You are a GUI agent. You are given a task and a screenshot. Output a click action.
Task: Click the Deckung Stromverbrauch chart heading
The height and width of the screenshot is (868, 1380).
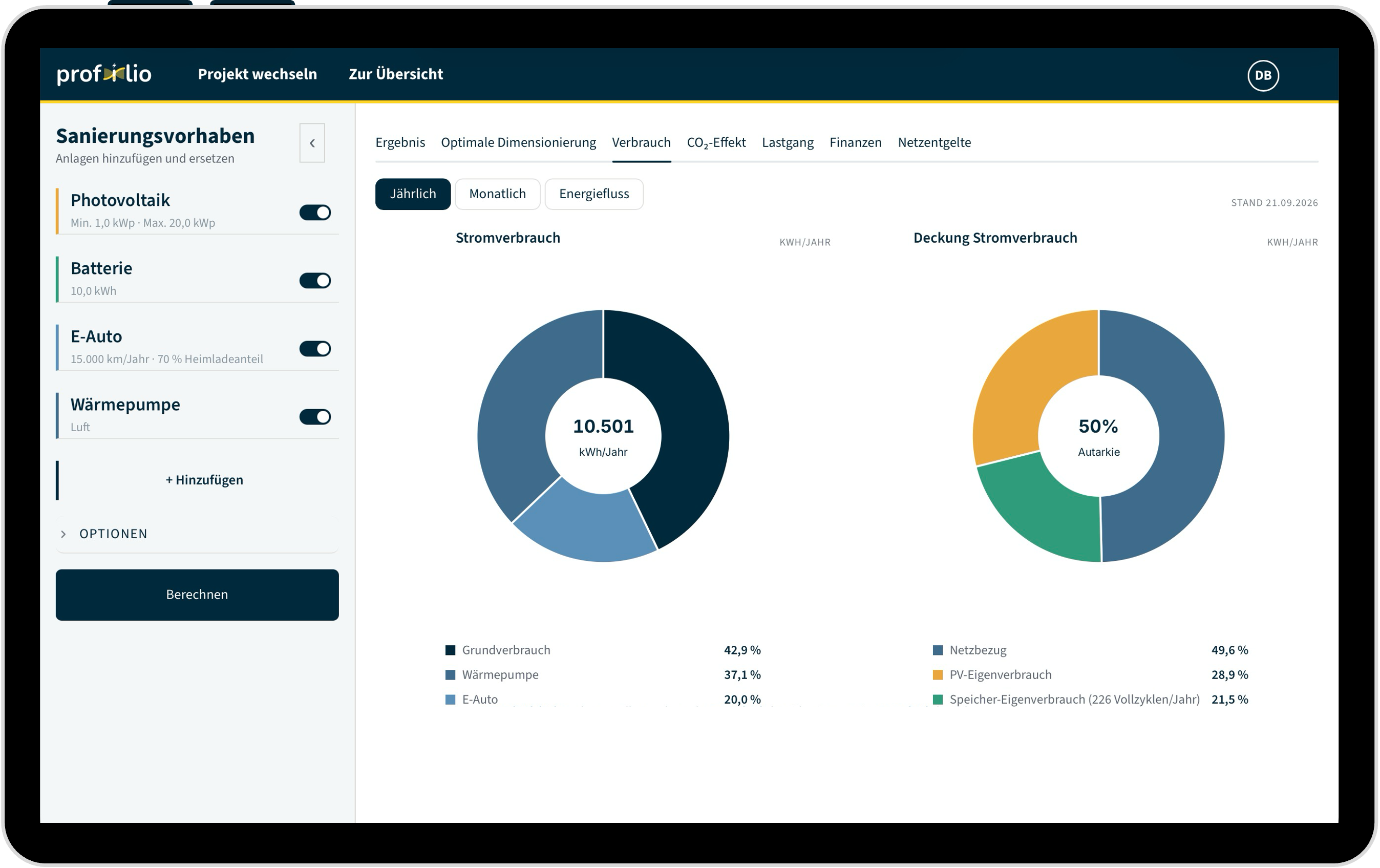tap(995, 238)
